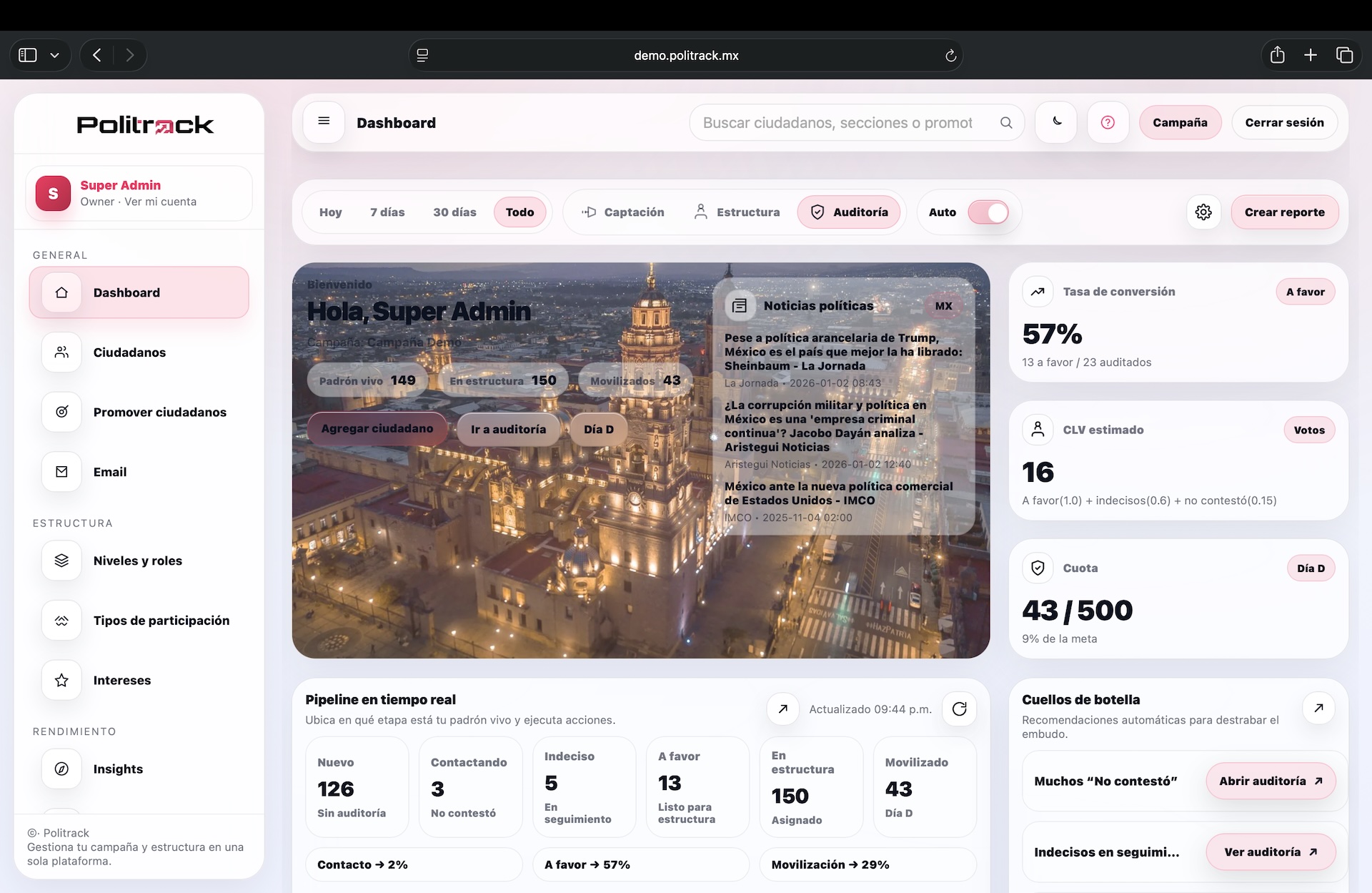Image resolution: width=1372 pixels, height=893 pixels.
Task: Click the search magnifier icon
Action: [x=1006, y=122]
